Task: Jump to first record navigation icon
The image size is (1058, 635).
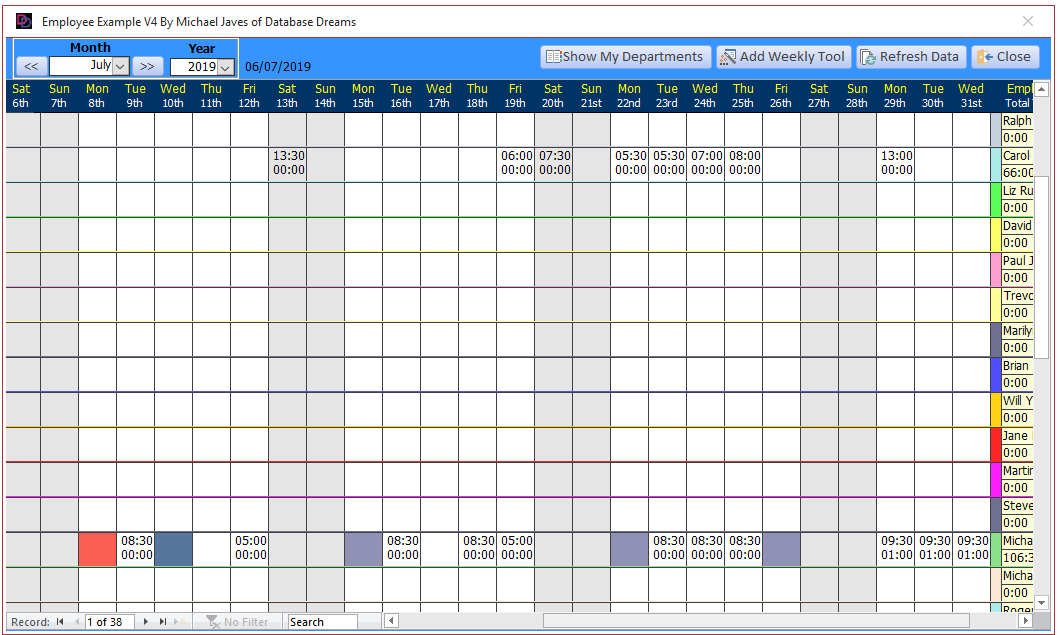Action: 61,622
